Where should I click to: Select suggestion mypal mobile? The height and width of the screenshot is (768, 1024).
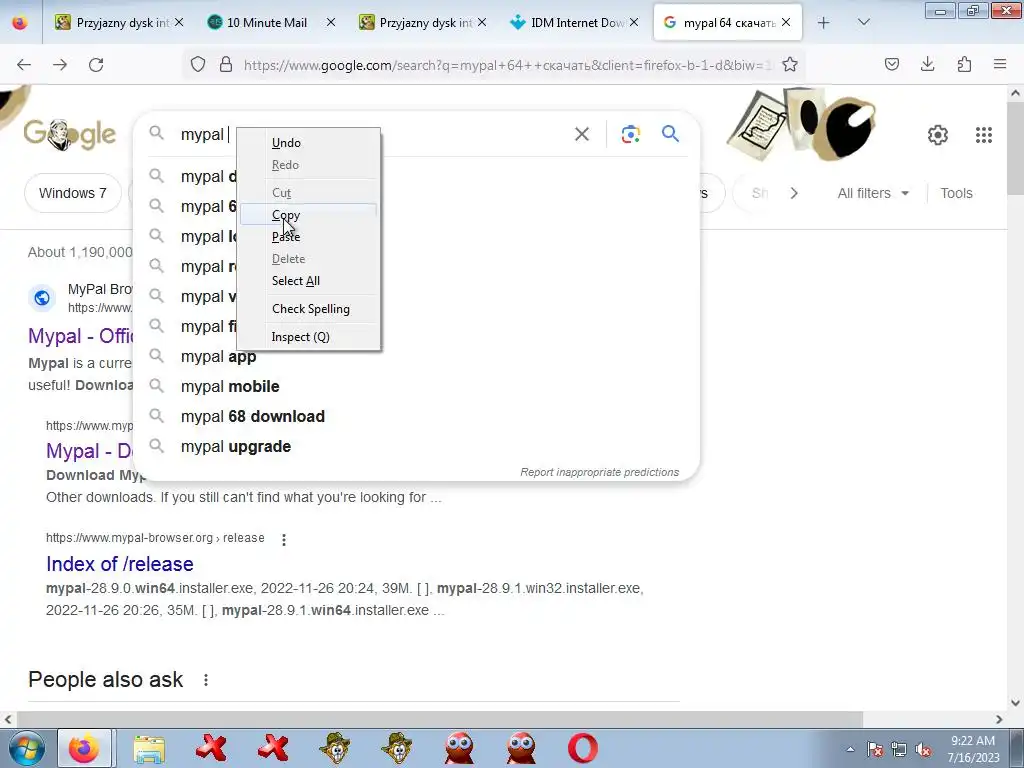(x=416, y=387)
